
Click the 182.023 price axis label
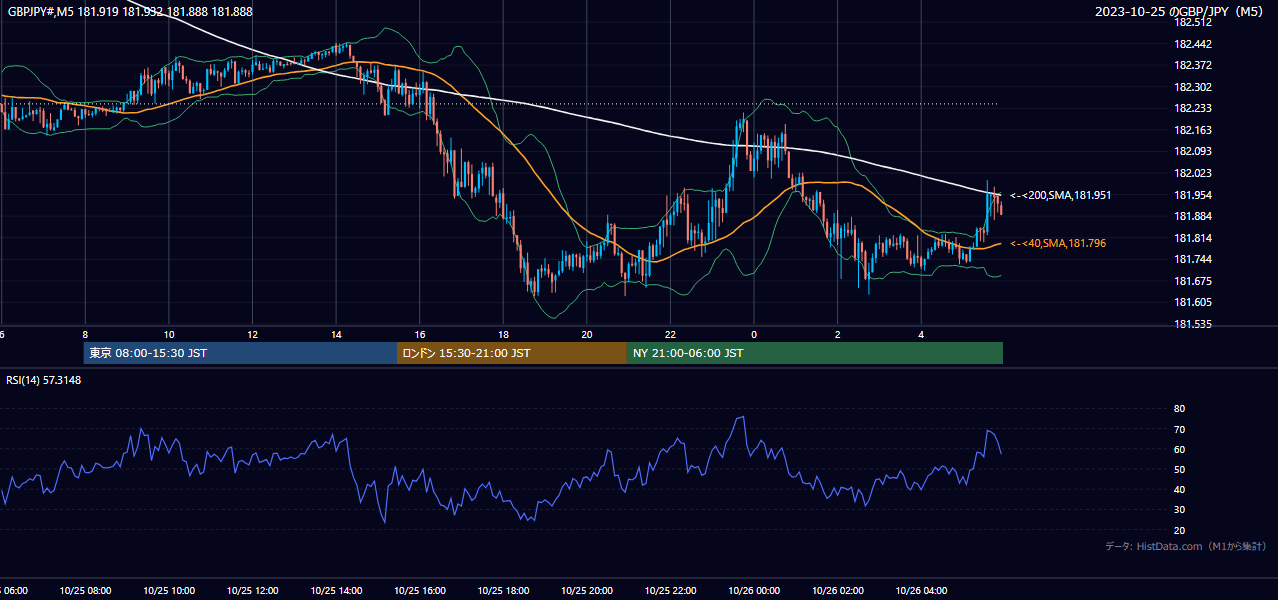click(x=1193, y=173)
